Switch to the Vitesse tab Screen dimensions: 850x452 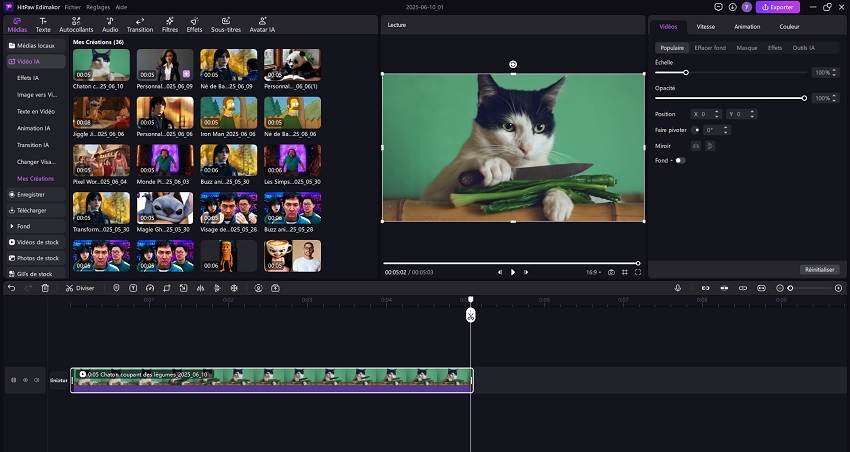tap(705, 27)
